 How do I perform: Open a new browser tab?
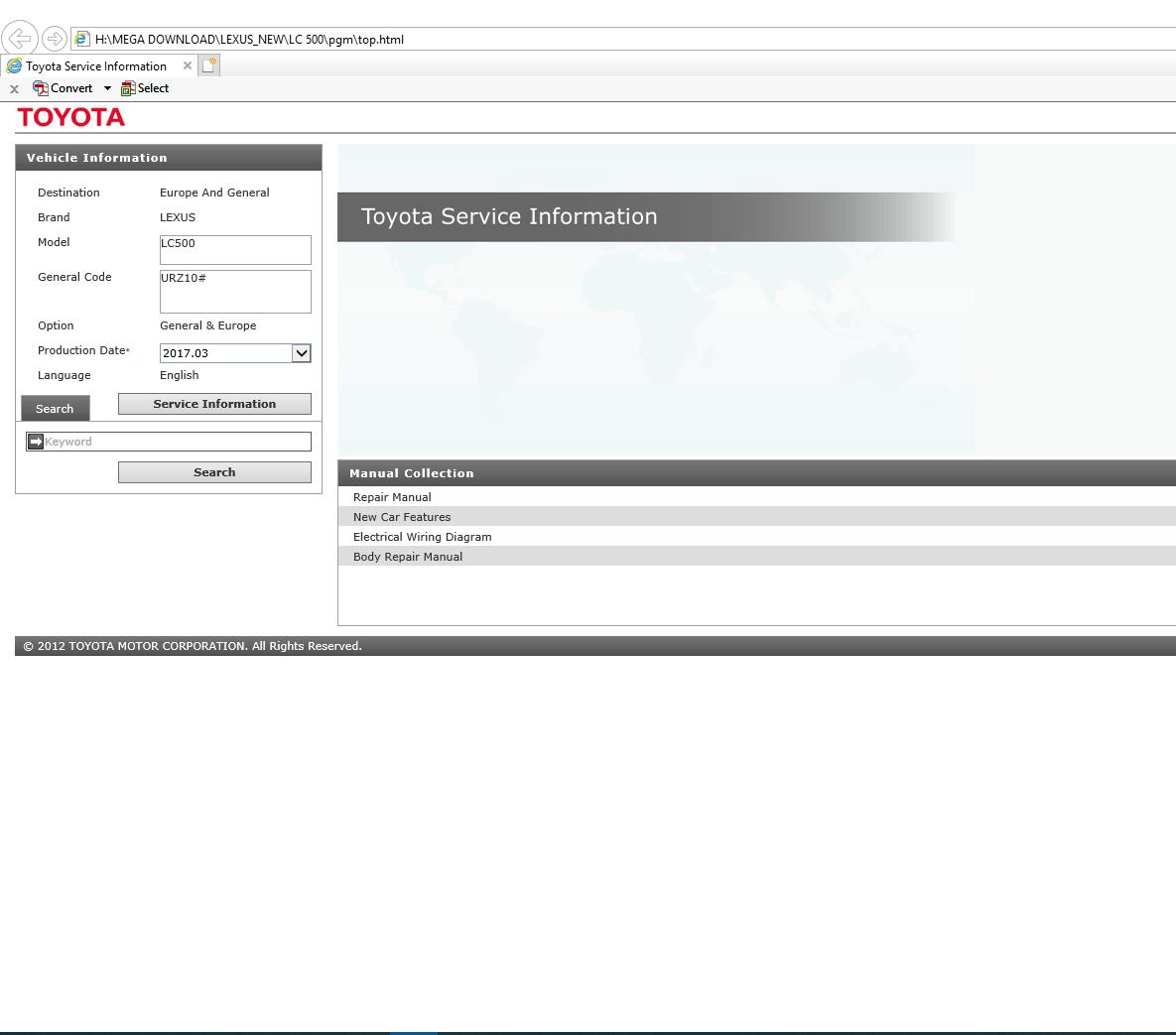coord(209,65)
